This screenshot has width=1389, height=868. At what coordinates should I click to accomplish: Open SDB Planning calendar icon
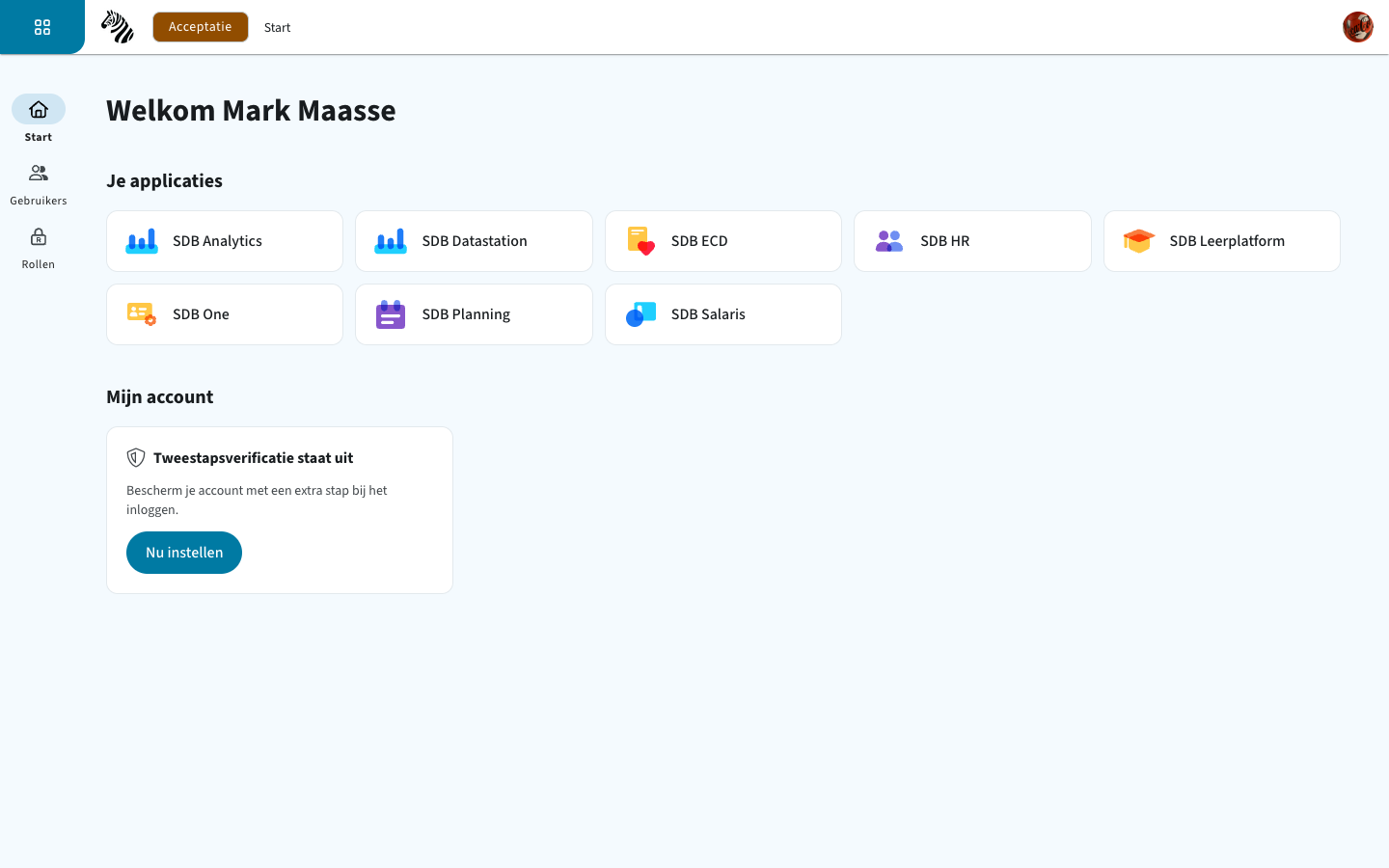[391, 314]
